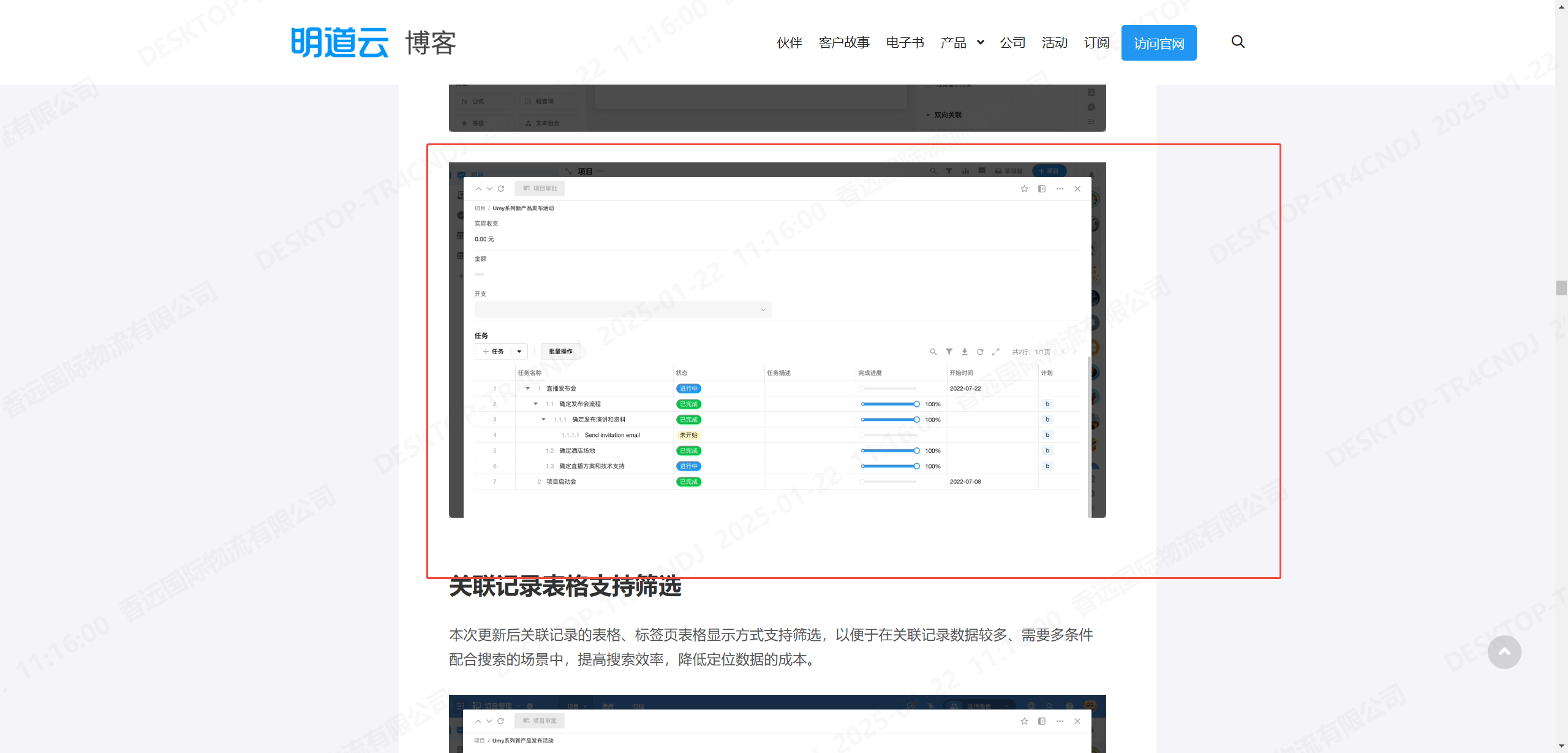Screen dimensions: 1568x753
Task: Click the back-to-top arrow button
Action: [1504, 652]
